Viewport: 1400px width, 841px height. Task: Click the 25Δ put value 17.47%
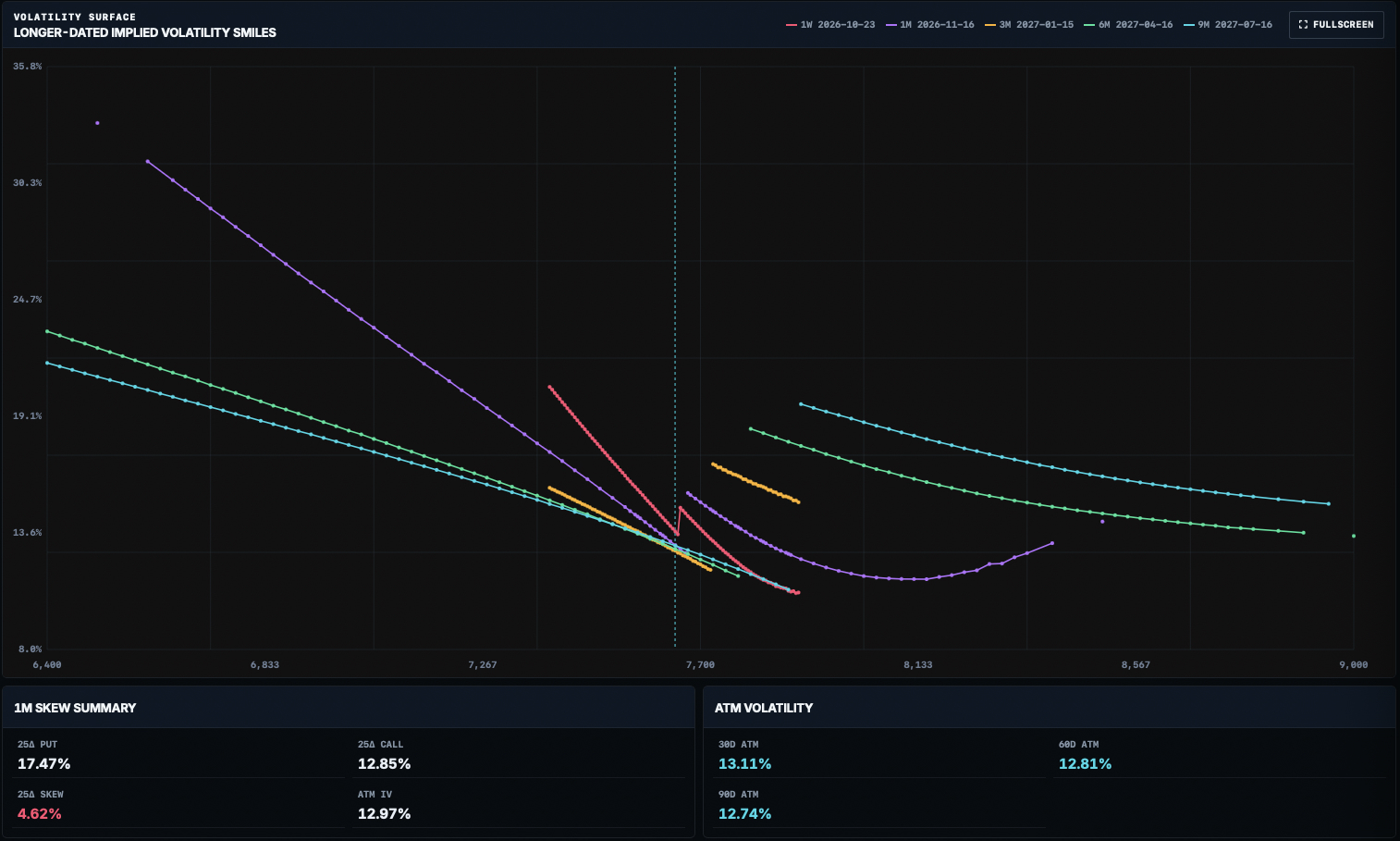coord(44,764)
